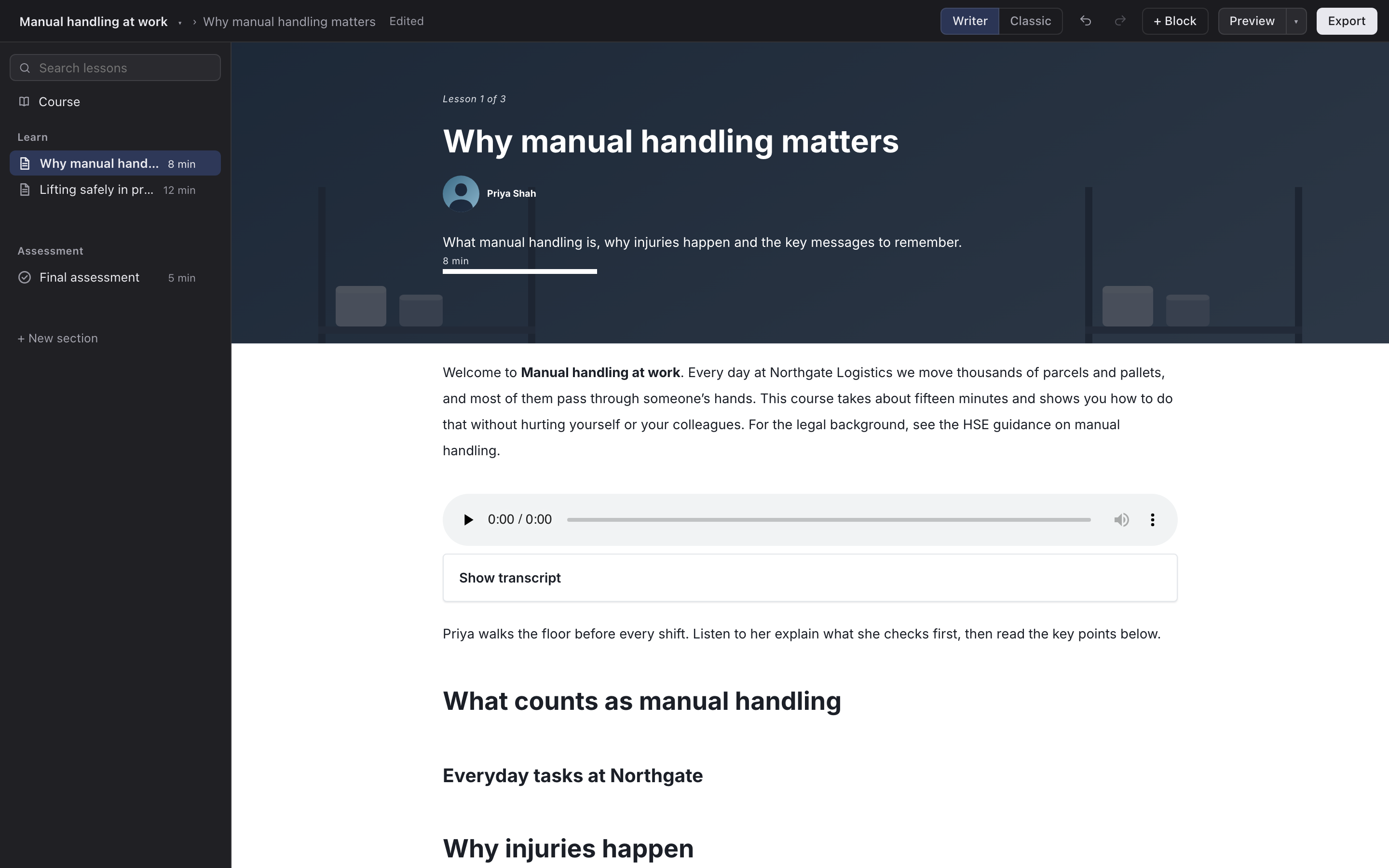
Task: Select Why manual handling lesson in sidebar
Action: pyautogui.click(x=115, y=163)
